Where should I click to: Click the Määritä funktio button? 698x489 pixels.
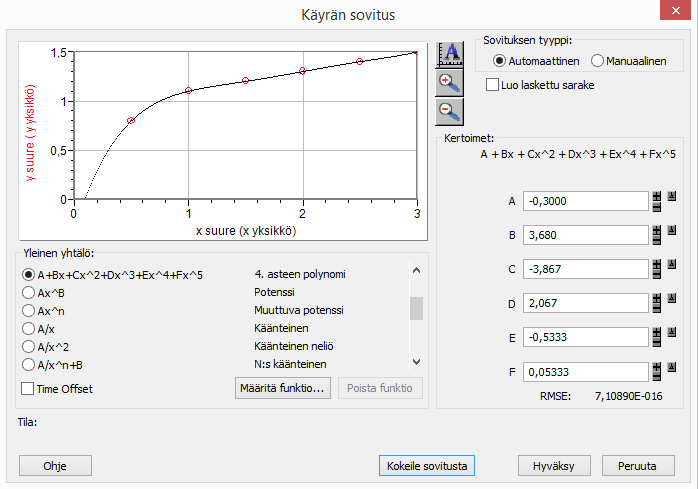point(283,388)
